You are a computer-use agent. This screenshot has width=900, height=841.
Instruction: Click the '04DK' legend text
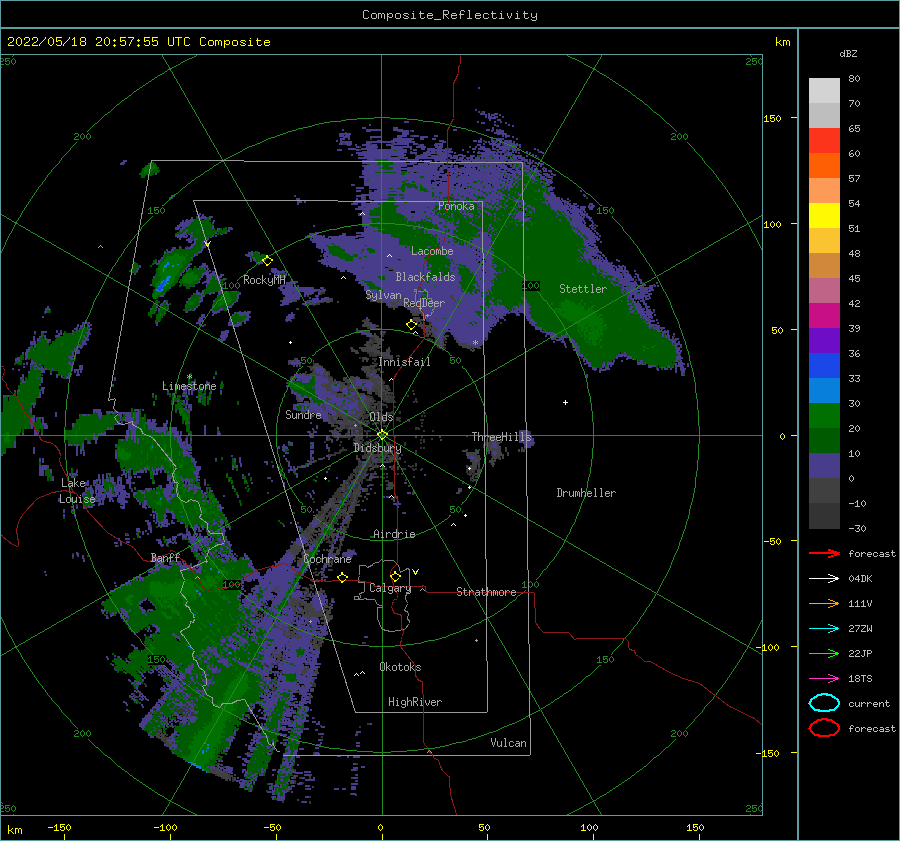point(860,579)
